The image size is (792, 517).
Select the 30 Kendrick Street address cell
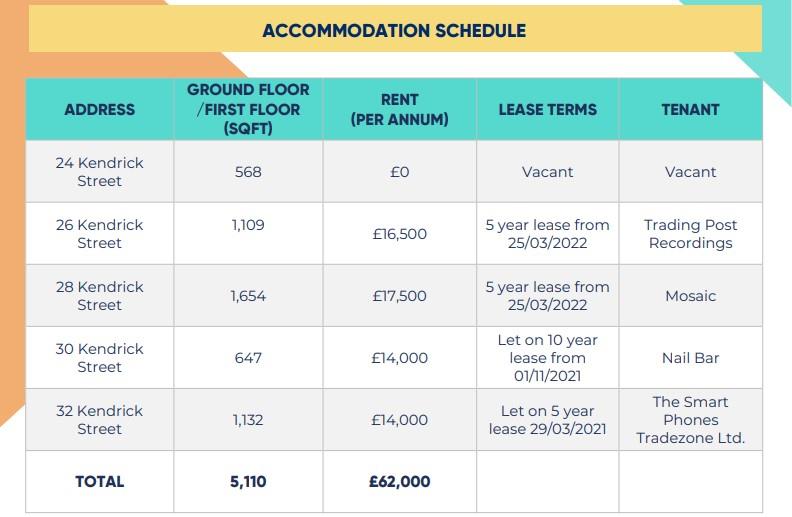click(99, 358)
